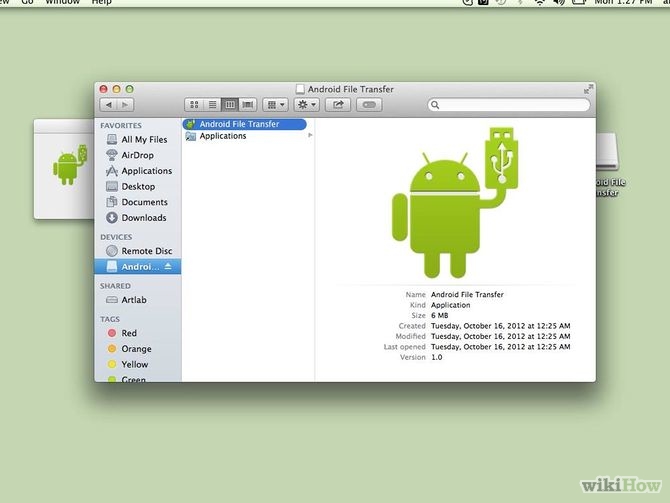The width and height of the screenshot is (670, 503).
Task: Open the Help menu
Action: 102,2
